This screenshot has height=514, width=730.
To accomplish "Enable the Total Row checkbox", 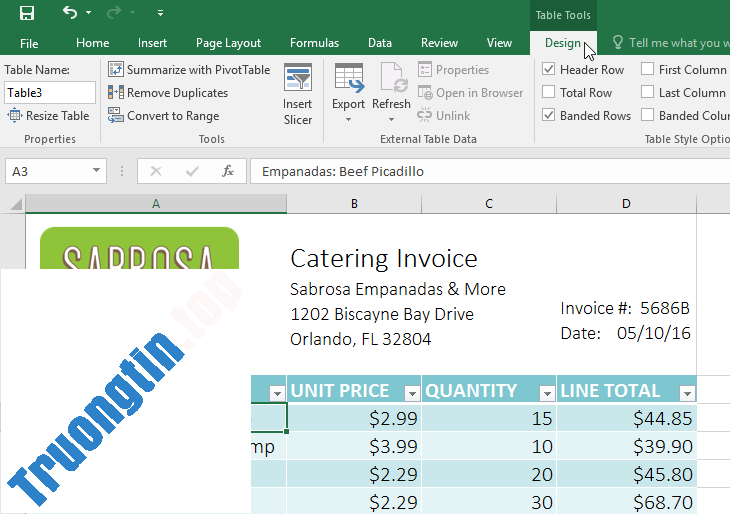I will (x=548, y=92).
